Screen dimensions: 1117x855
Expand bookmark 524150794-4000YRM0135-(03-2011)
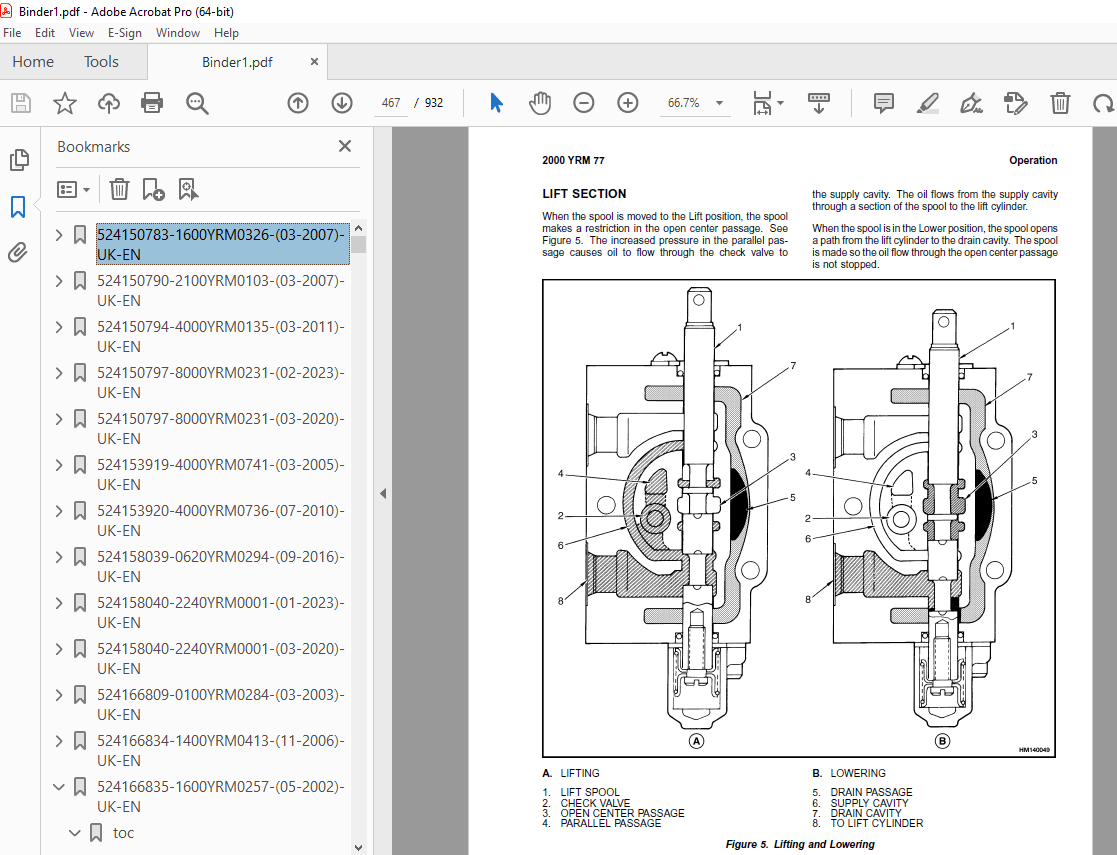click(59, 326)
